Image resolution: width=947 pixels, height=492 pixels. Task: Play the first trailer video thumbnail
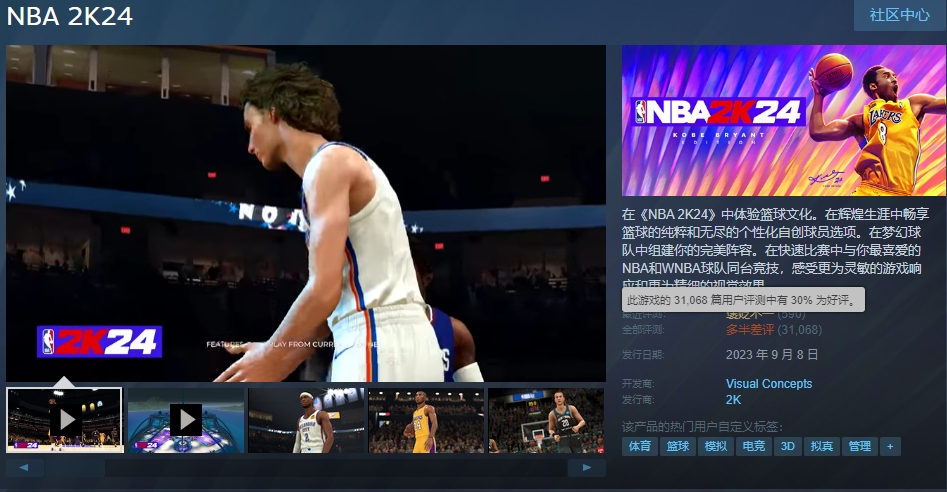tap(65, 420)
